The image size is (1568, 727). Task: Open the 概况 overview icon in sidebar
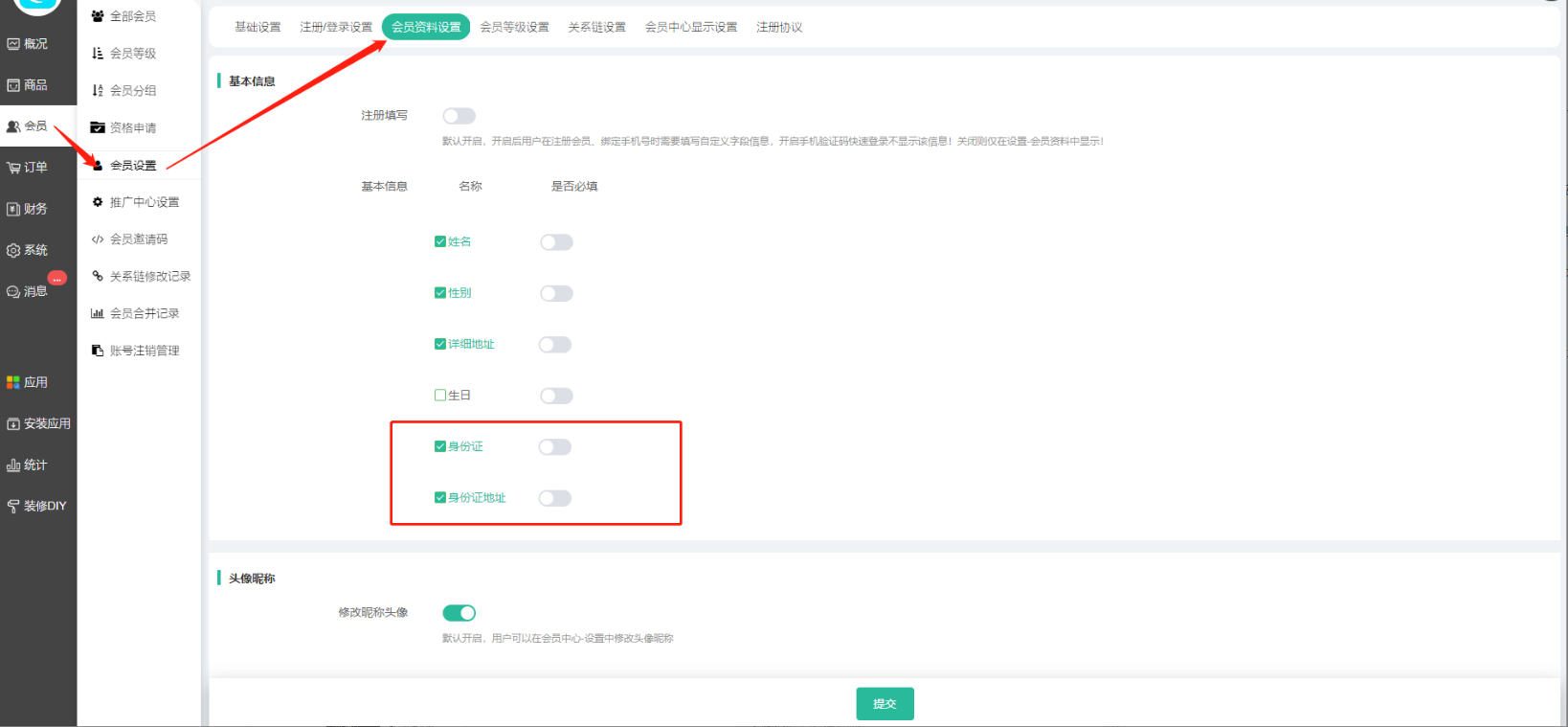[13, 44]
